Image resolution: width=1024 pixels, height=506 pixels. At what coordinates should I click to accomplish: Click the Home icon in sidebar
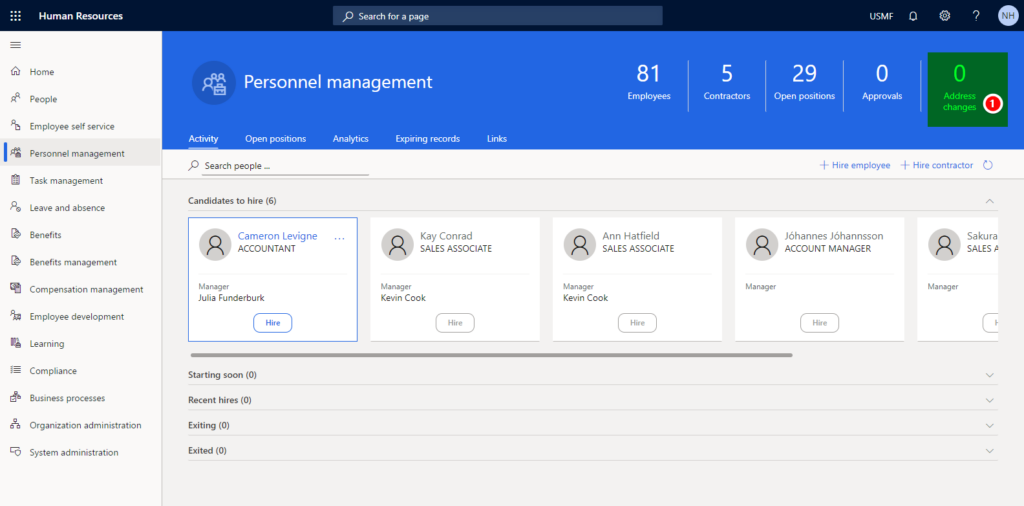click(16, 72)
